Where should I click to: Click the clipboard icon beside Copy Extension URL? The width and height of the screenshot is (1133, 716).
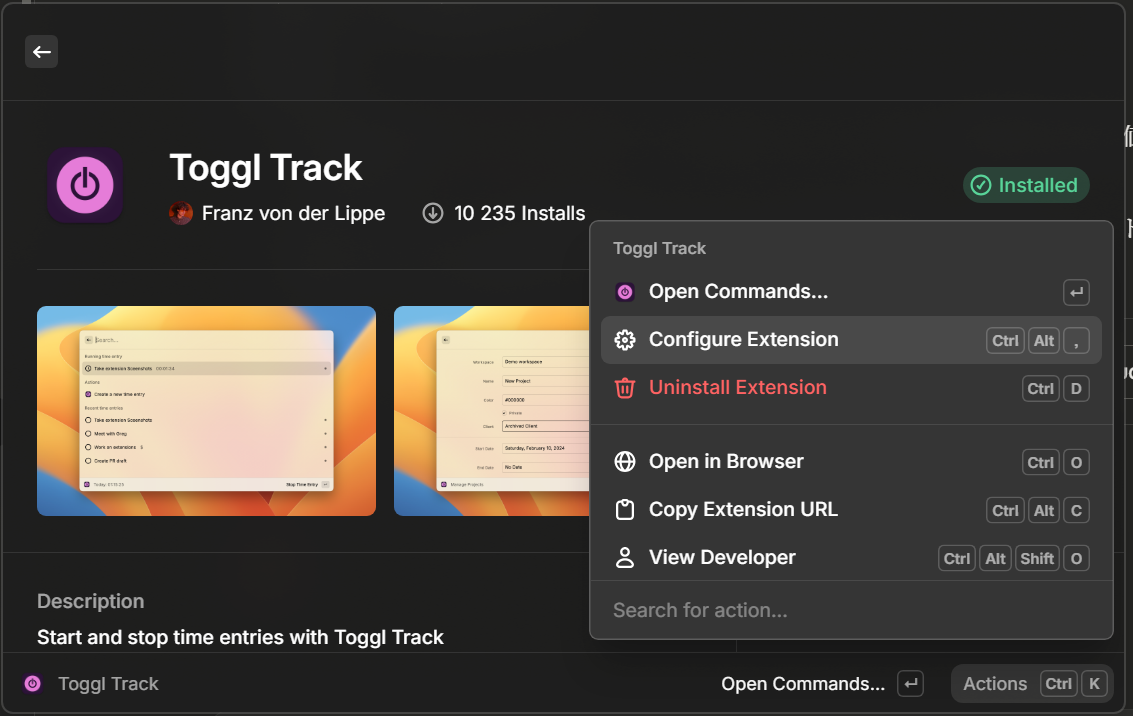click(625, 509)
